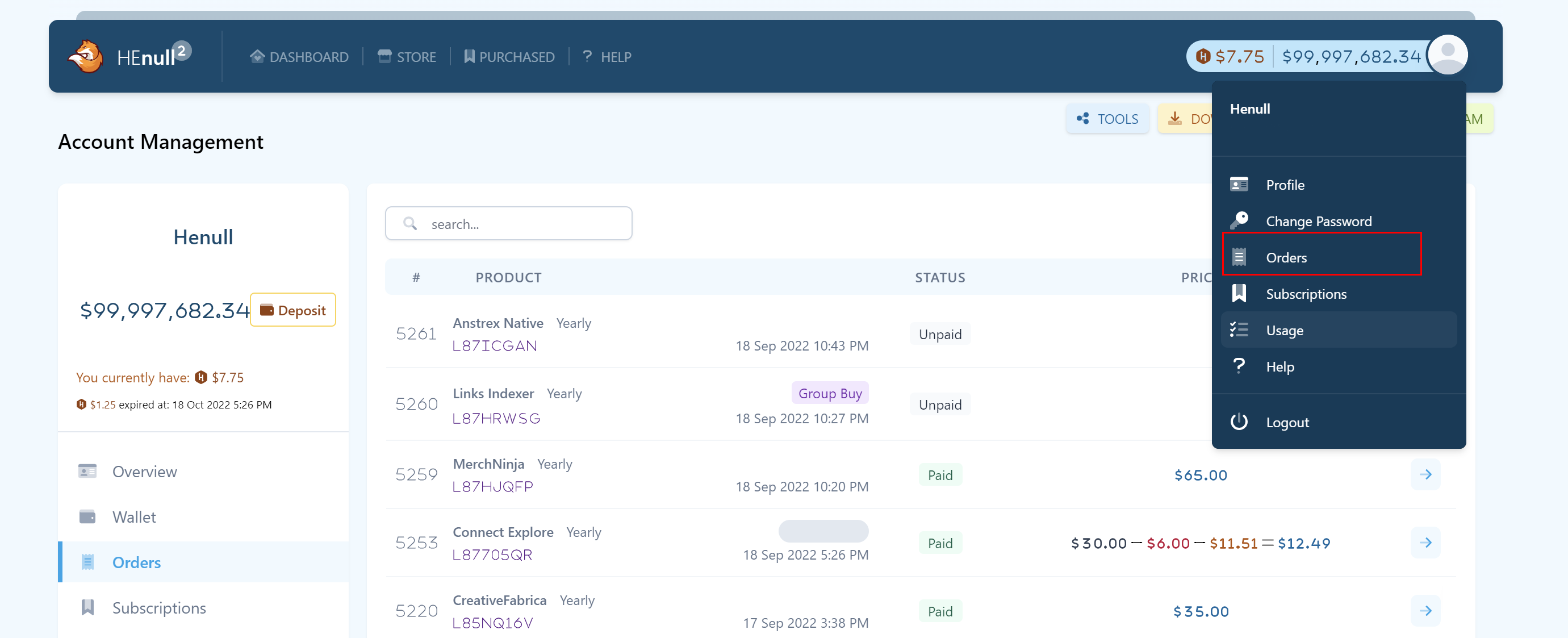Screen dimensions: 1568x638
Task: Choose Change Password from the dropdown
Action: pyautogui.click(x=1339, y=221)
